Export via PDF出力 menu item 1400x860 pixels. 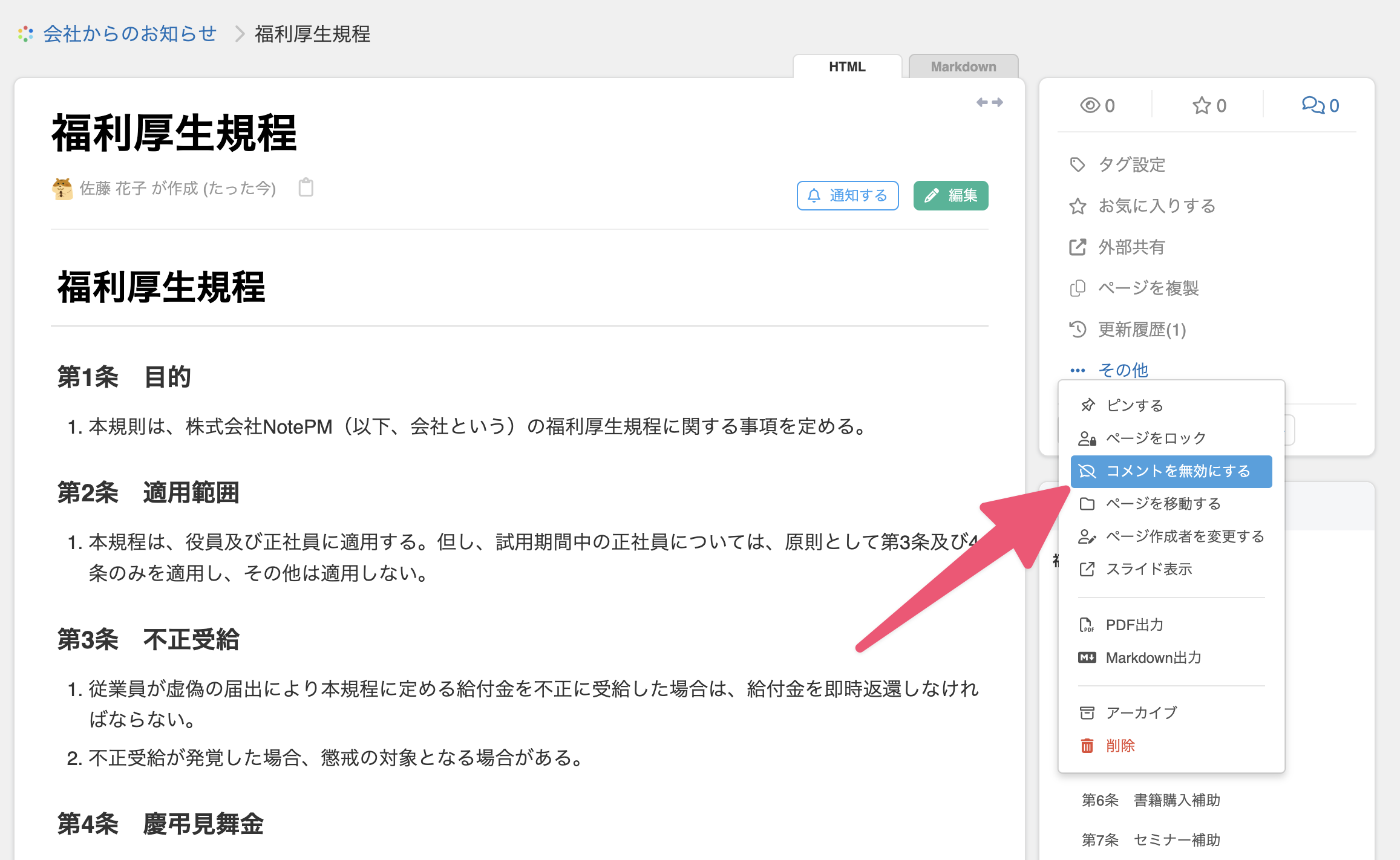[x=1171, y=625]
